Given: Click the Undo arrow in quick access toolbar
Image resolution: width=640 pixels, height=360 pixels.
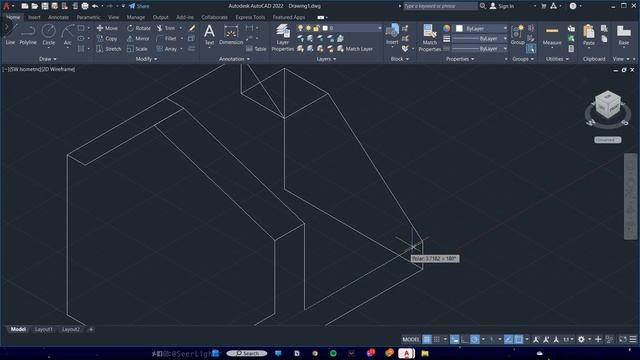Looking at the screenshot, I should tap(95, 6).
